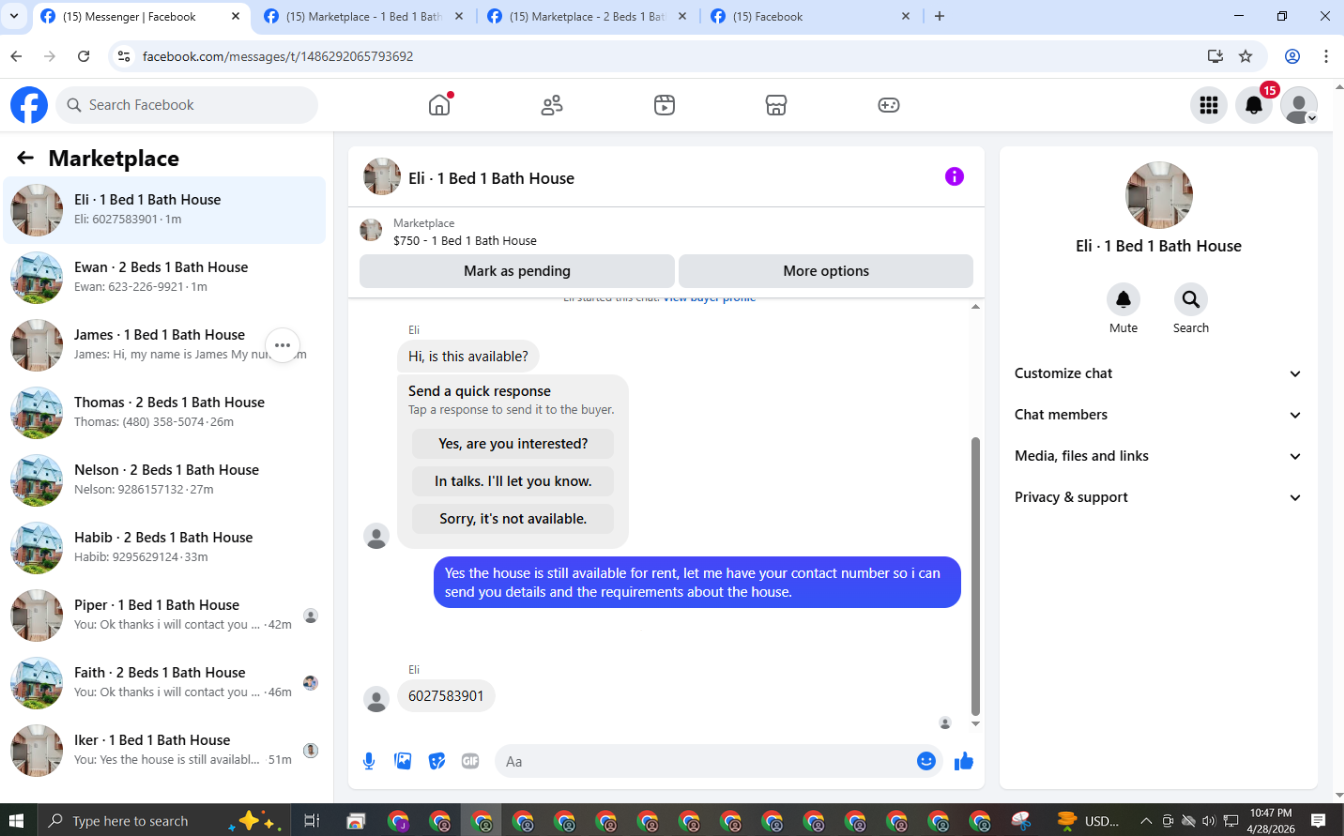Open Windows notification center icon

pos(1318,820)
